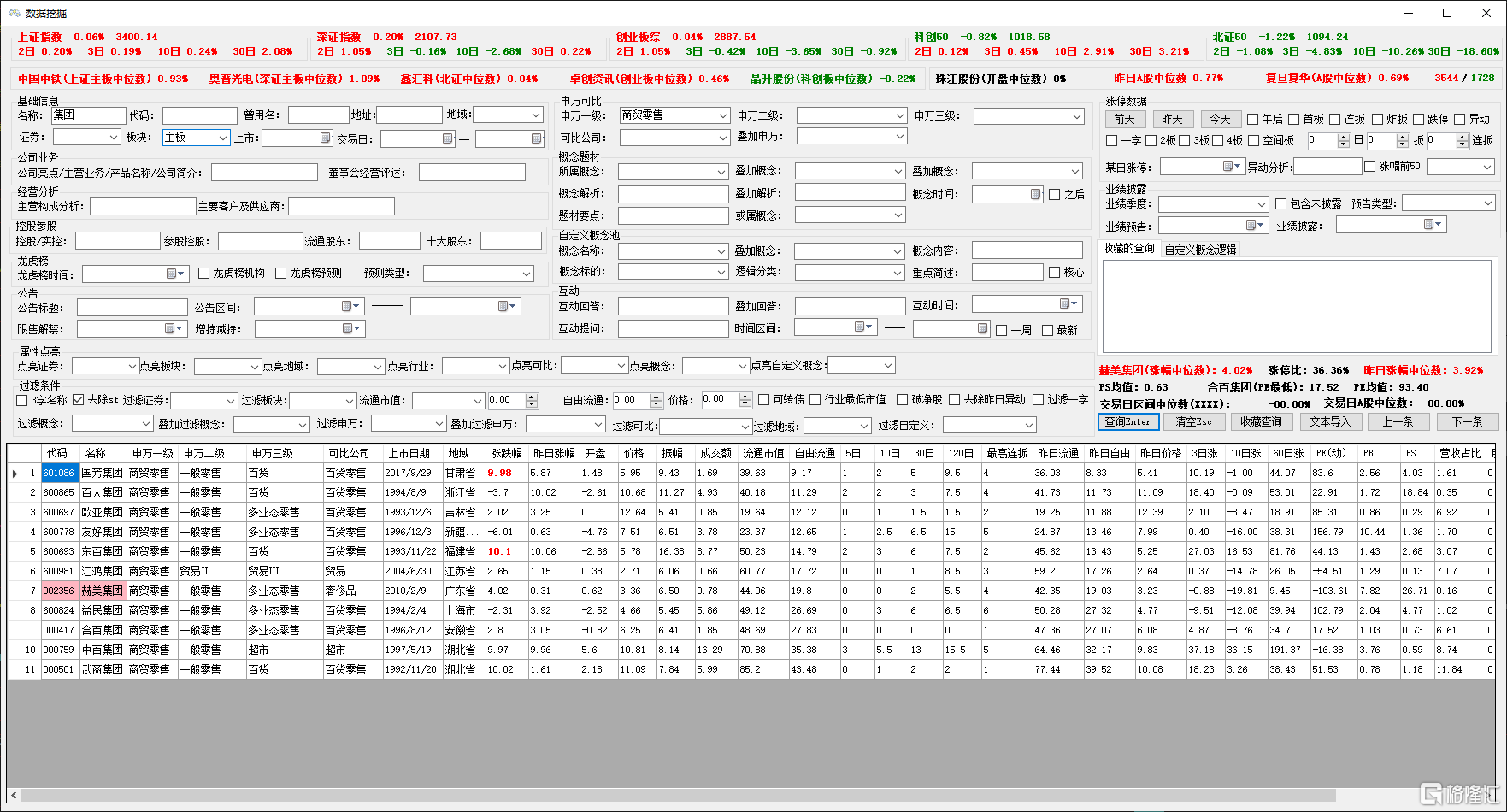The width and height of the screenshot is (1507, 812).
Task: Click the 昨天 button
Action: [x=1172, y=119]
